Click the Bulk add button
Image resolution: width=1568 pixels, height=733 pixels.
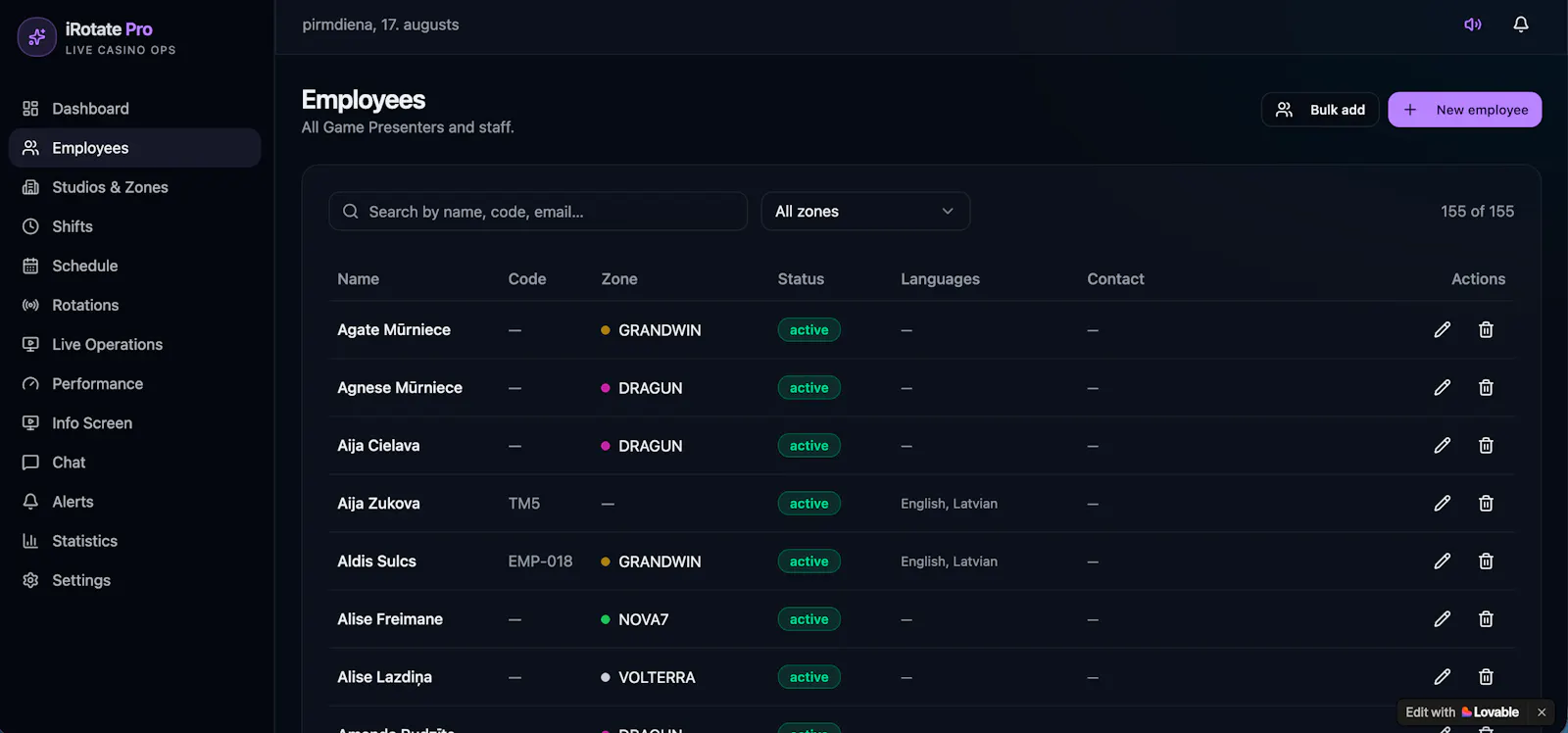[1320, 110]
